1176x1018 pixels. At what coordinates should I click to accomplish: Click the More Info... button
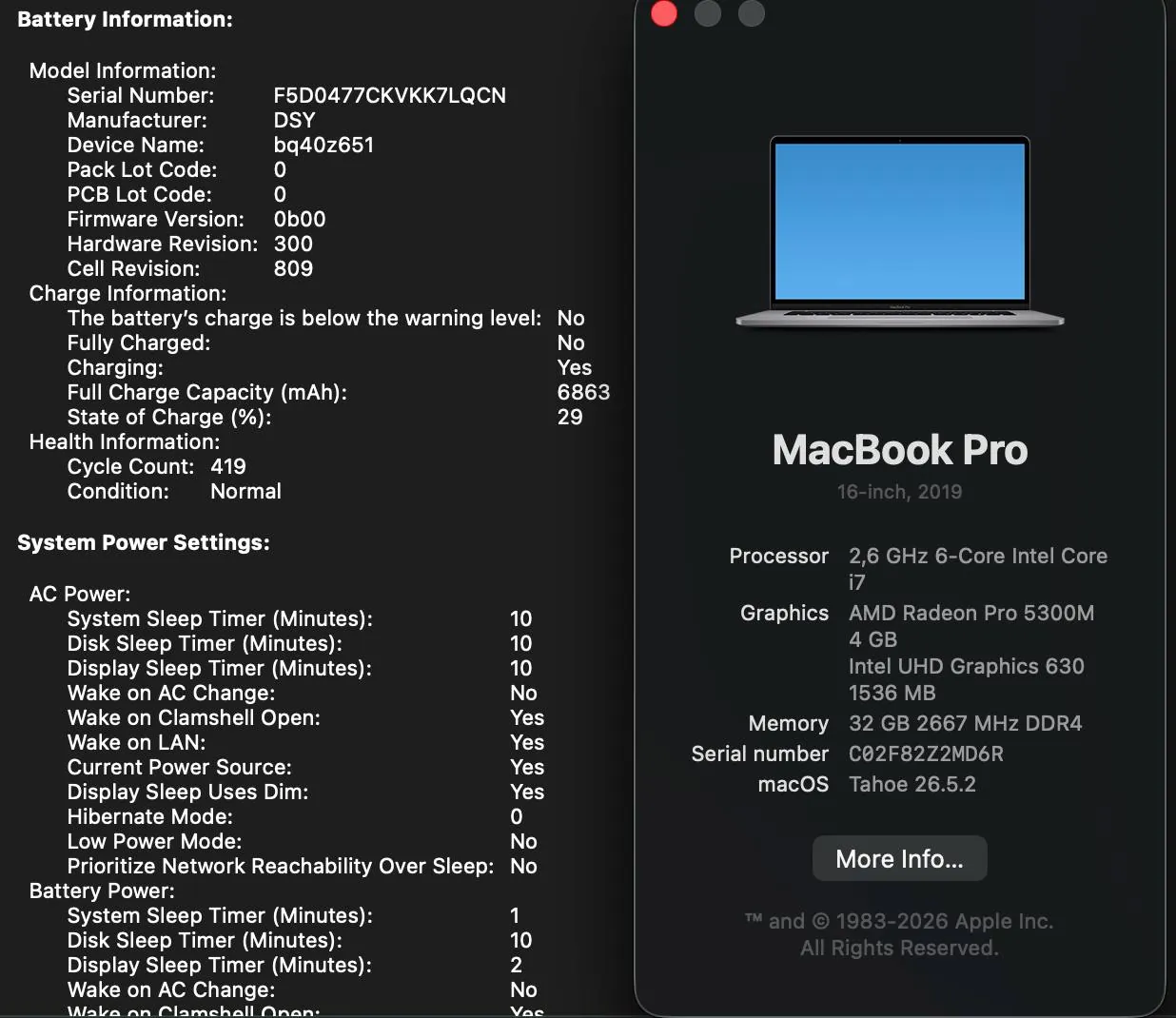coord(899,859)
